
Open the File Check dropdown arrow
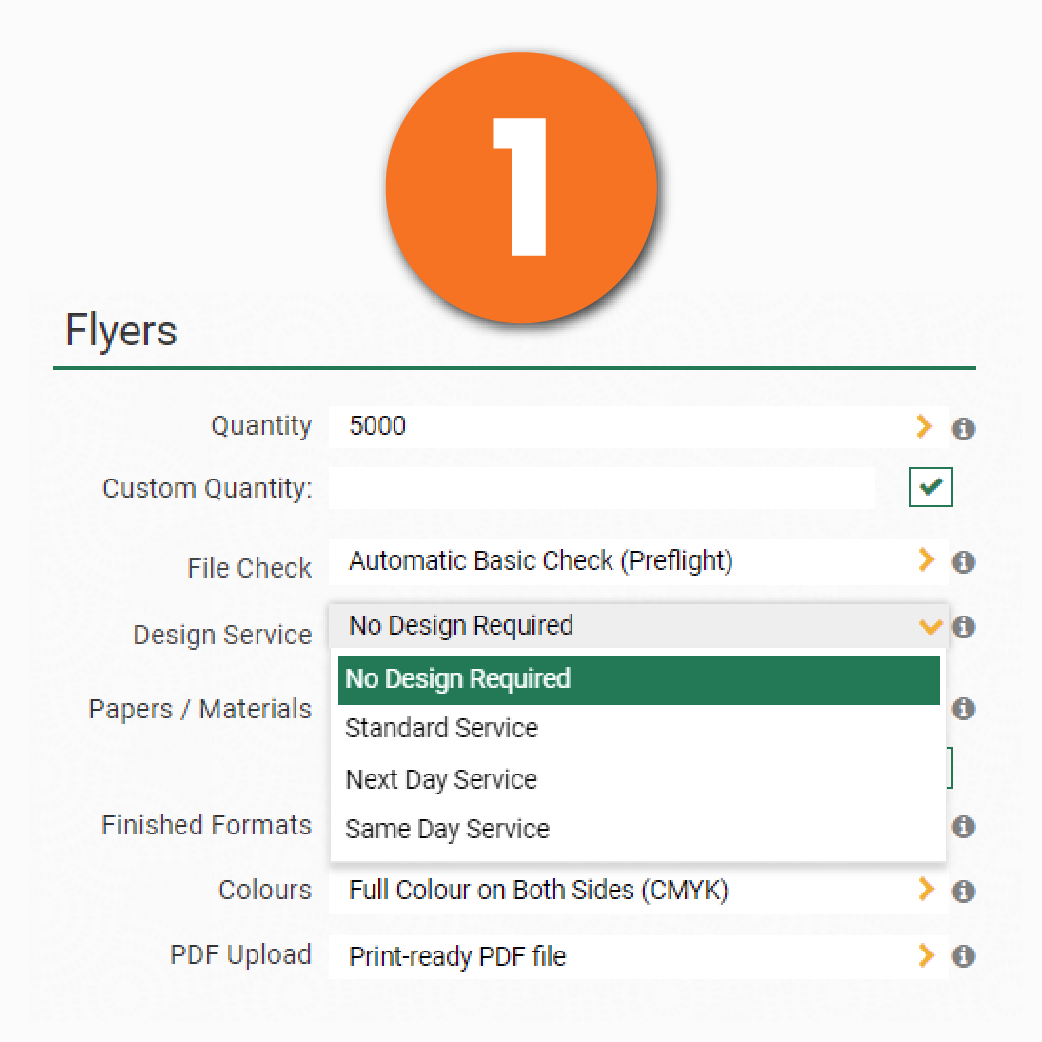tap(925, 560)
